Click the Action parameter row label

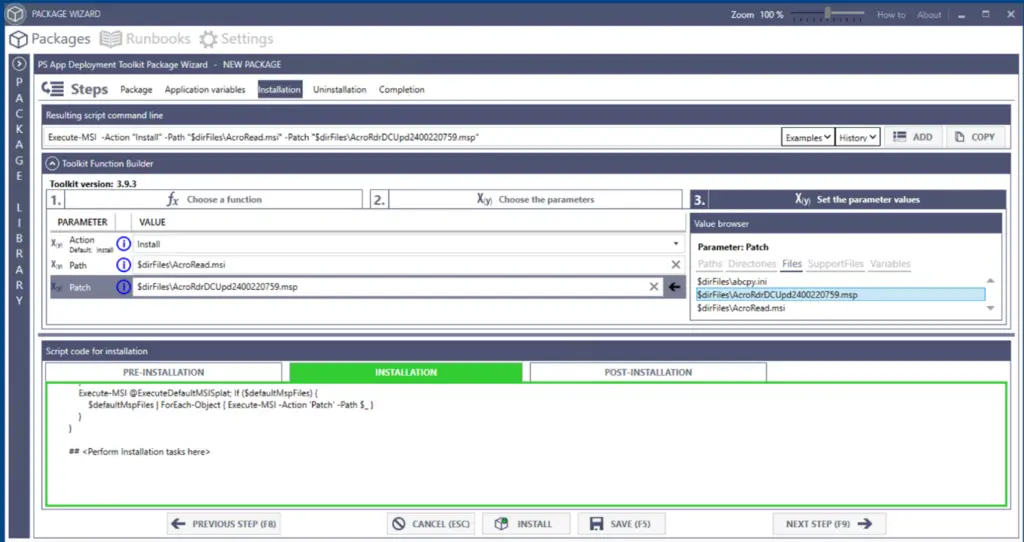[82, 240]
